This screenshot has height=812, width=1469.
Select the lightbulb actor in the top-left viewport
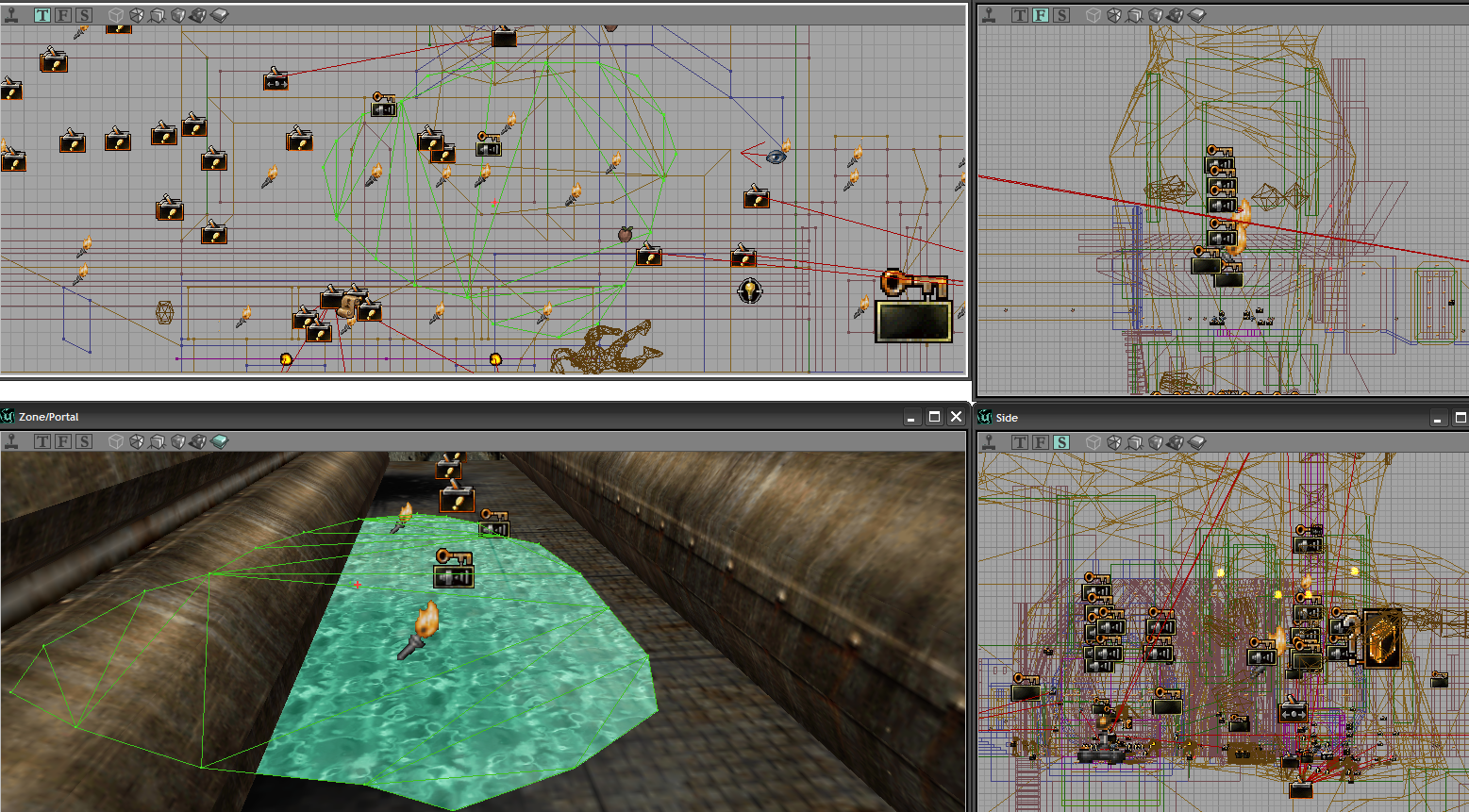pos(749,290)
